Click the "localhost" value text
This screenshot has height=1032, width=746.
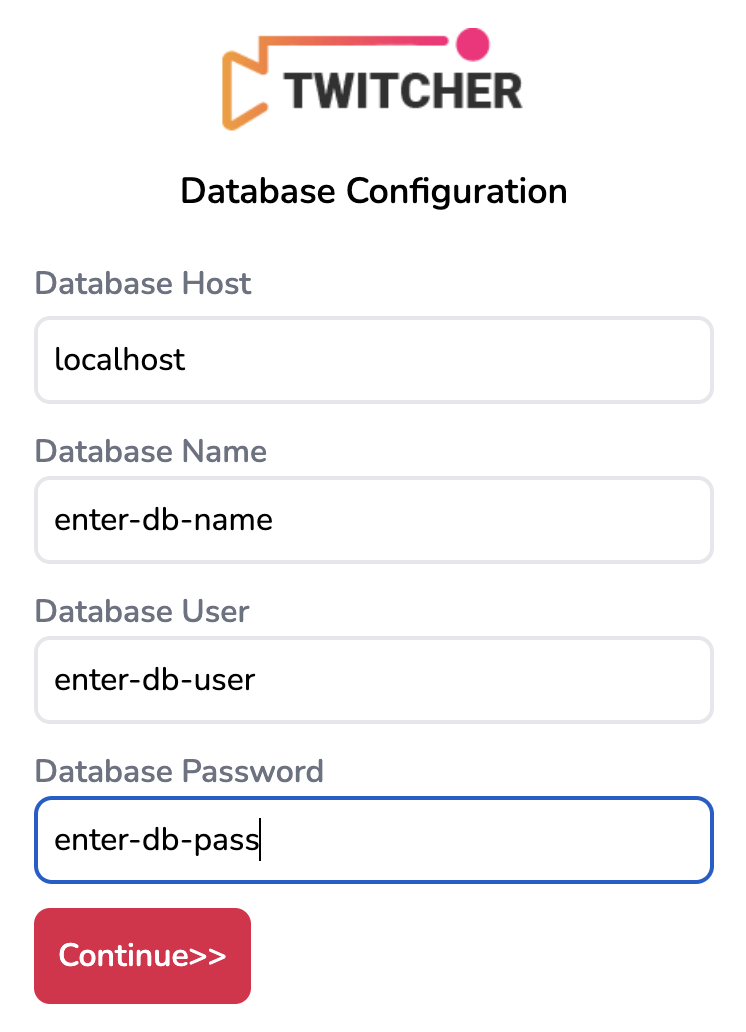(x=120, y=360)
